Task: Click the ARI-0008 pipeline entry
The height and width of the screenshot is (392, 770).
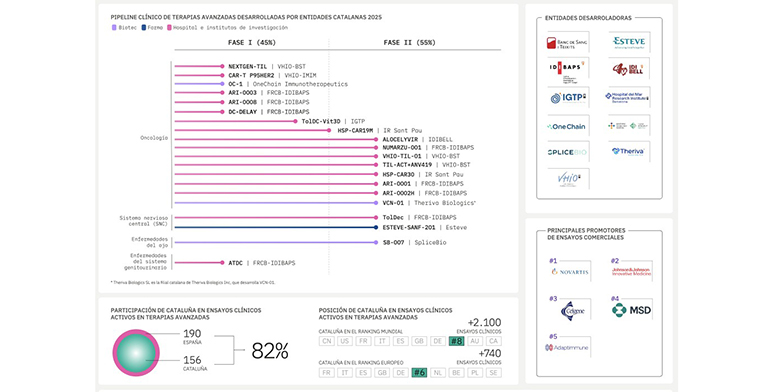Action: pos(269,102)
